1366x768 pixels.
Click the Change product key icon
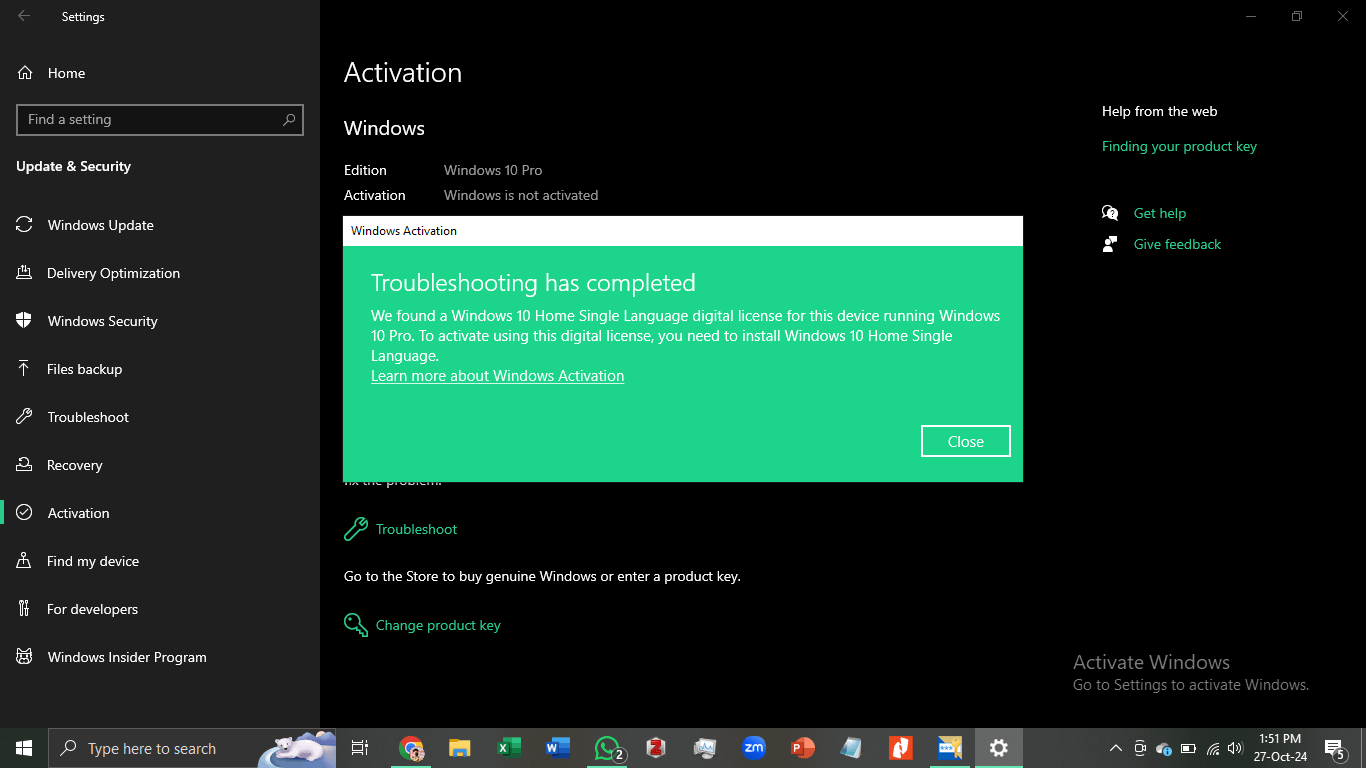[x=355, y=625]
